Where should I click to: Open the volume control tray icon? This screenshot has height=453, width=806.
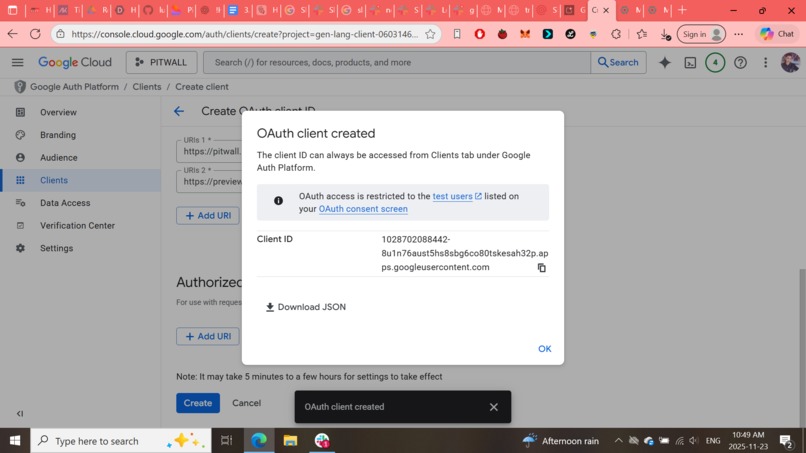[x=694, y=441]
